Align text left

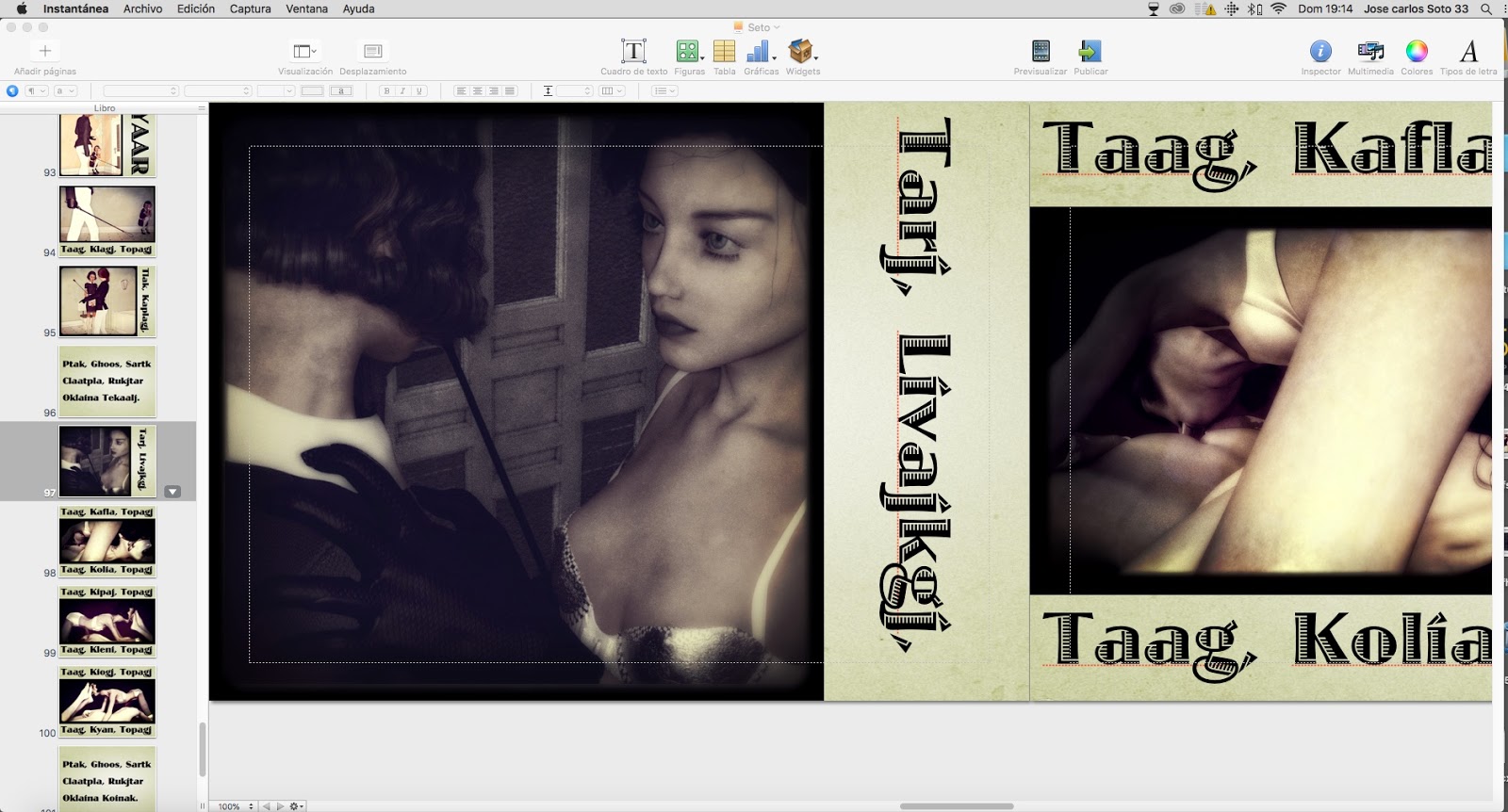tap(461, 91)
